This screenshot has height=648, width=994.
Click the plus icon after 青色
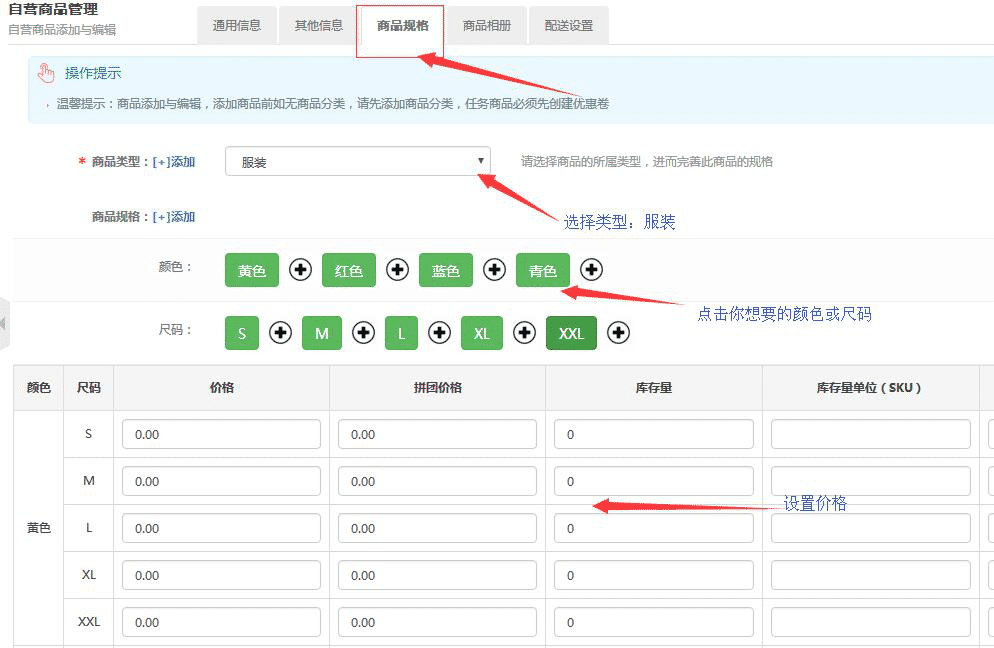(x=591, y=270)
